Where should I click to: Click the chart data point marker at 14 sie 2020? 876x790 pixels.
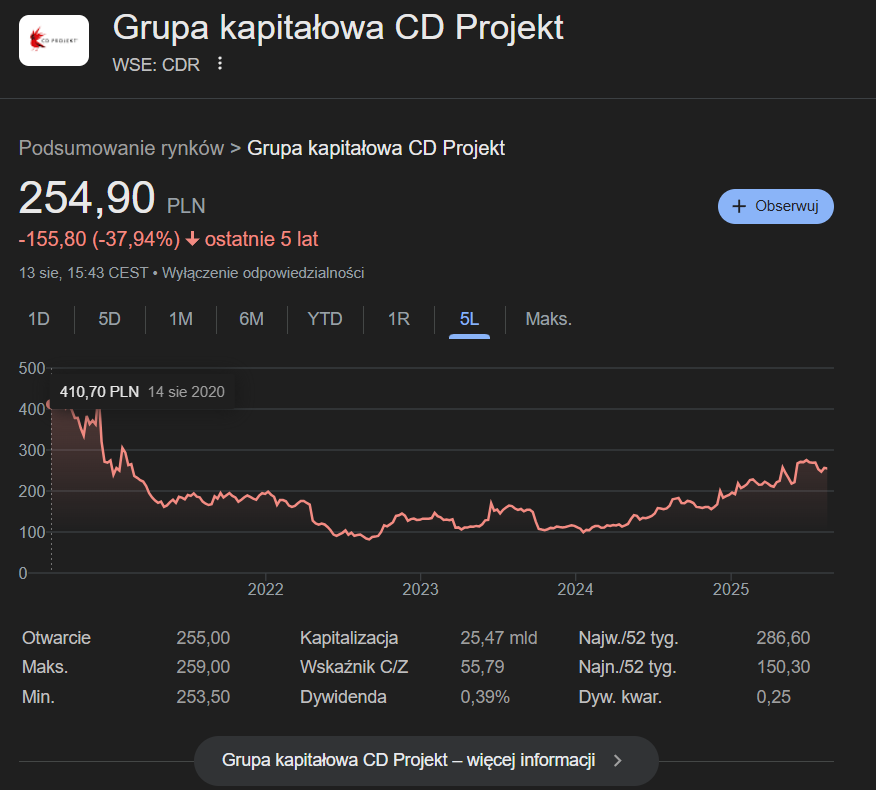(50, 404)
